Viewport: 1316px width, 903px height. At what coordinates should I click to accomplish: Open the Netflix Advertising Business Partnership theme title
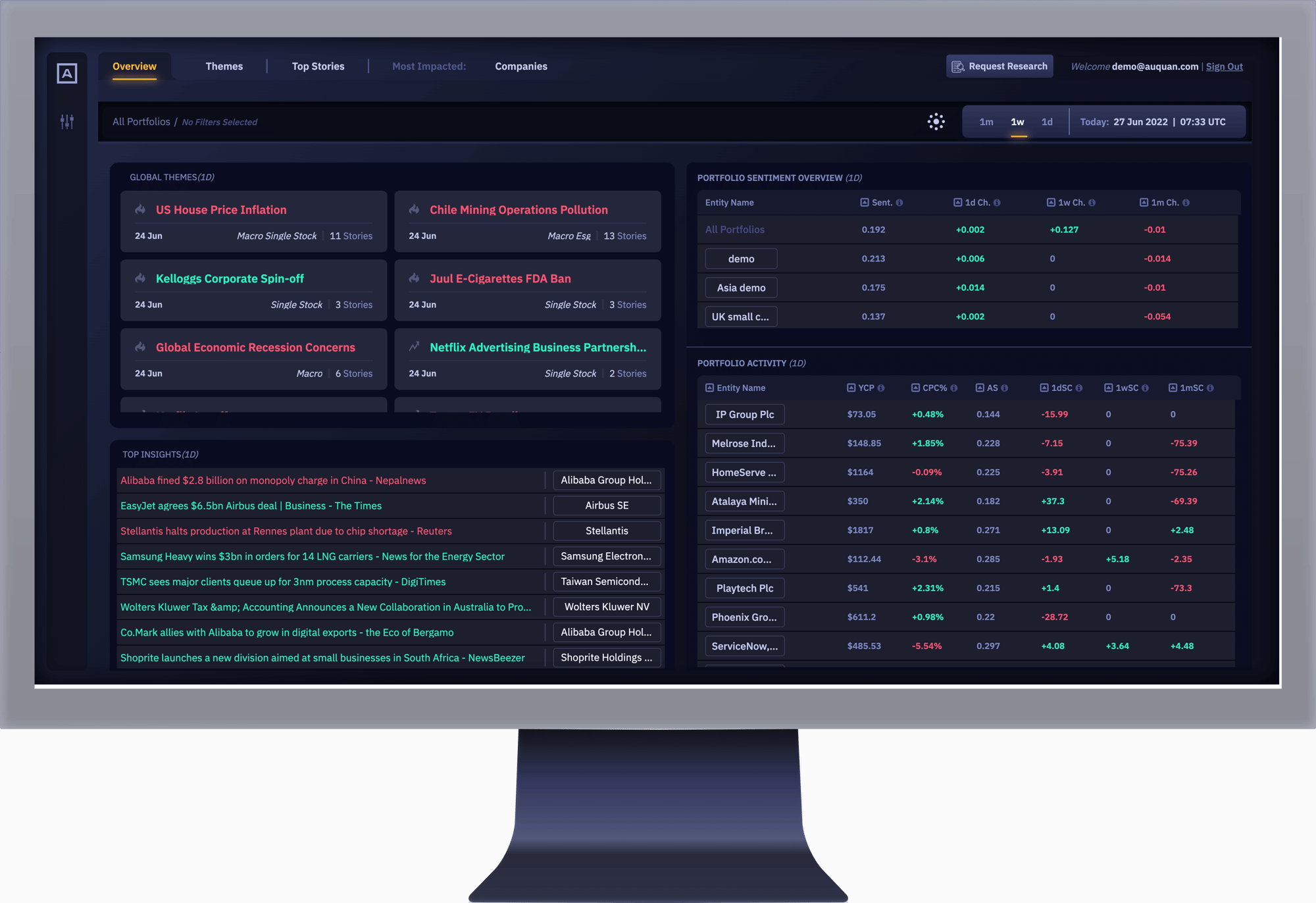[x=538, y=348]
